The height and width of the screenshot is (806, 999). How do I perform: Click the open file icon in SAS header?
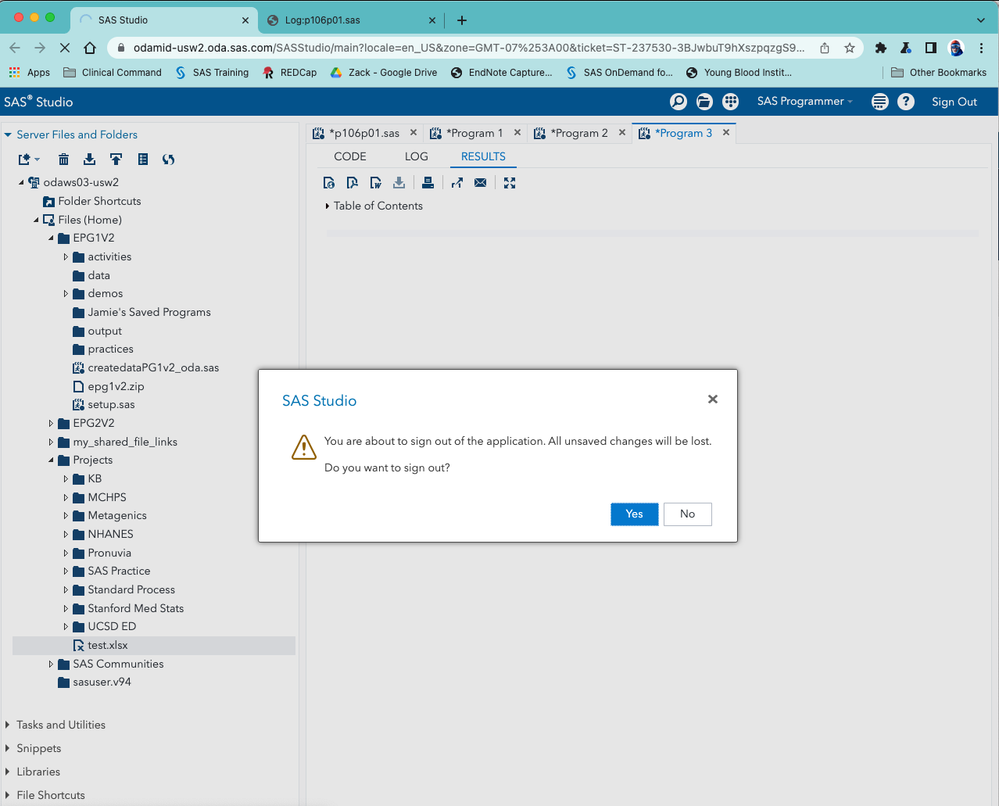704,101
